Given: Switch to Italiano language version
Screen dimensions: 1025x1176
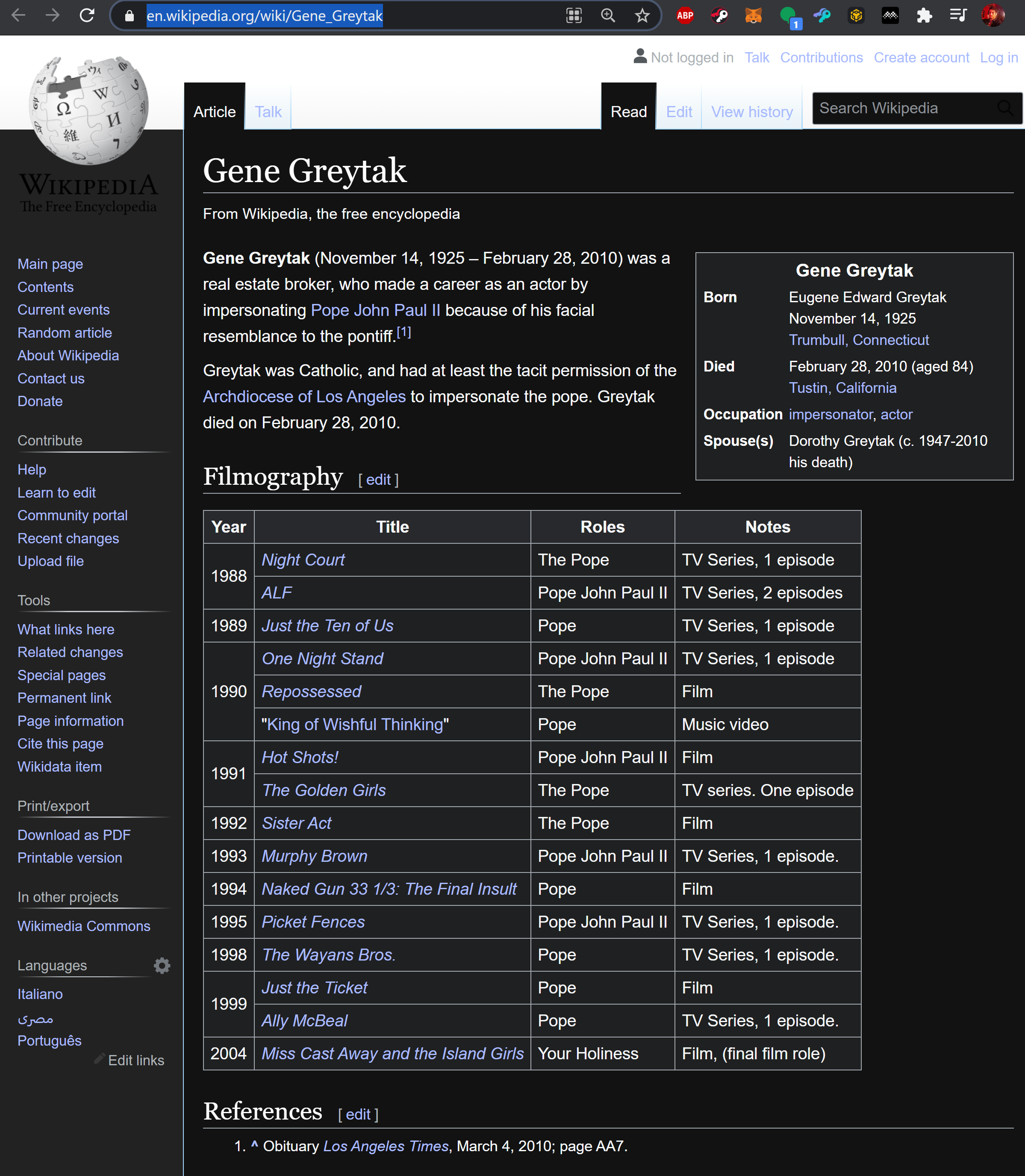Looking at the screenshot, I should click(40, 994).
